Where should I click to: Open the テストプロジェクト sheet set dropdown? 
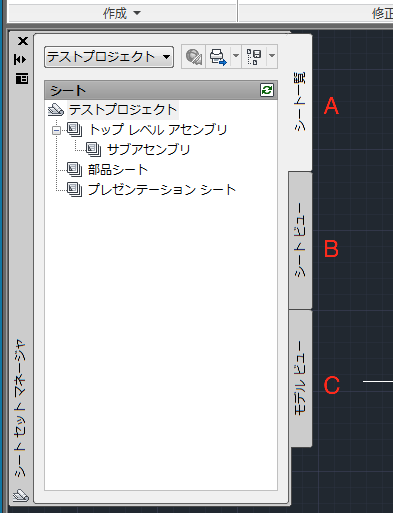tap(109, 57)
